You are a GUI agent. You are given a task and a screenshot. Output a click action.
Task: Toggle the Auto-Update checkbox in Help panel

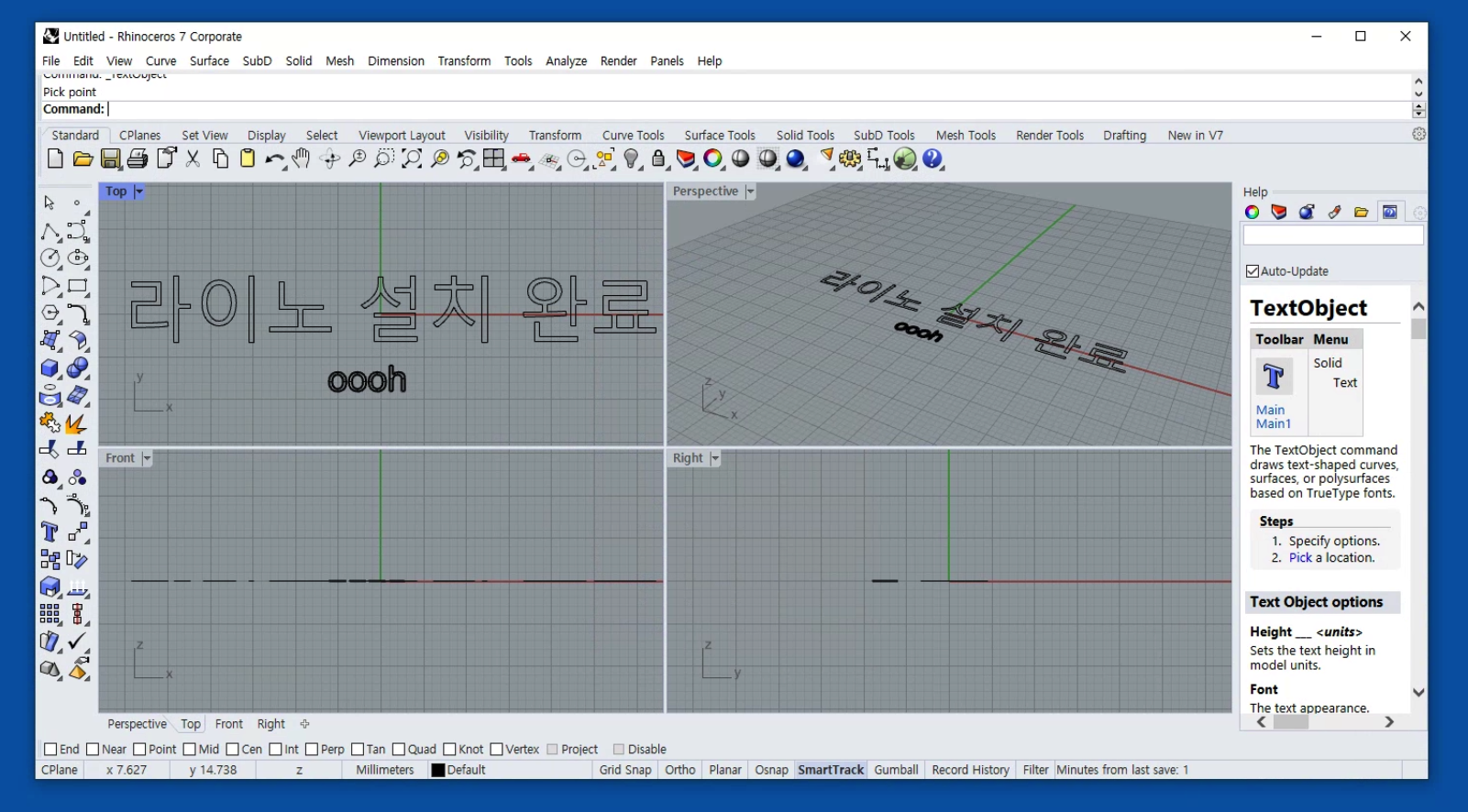(x=1253, y=271)
